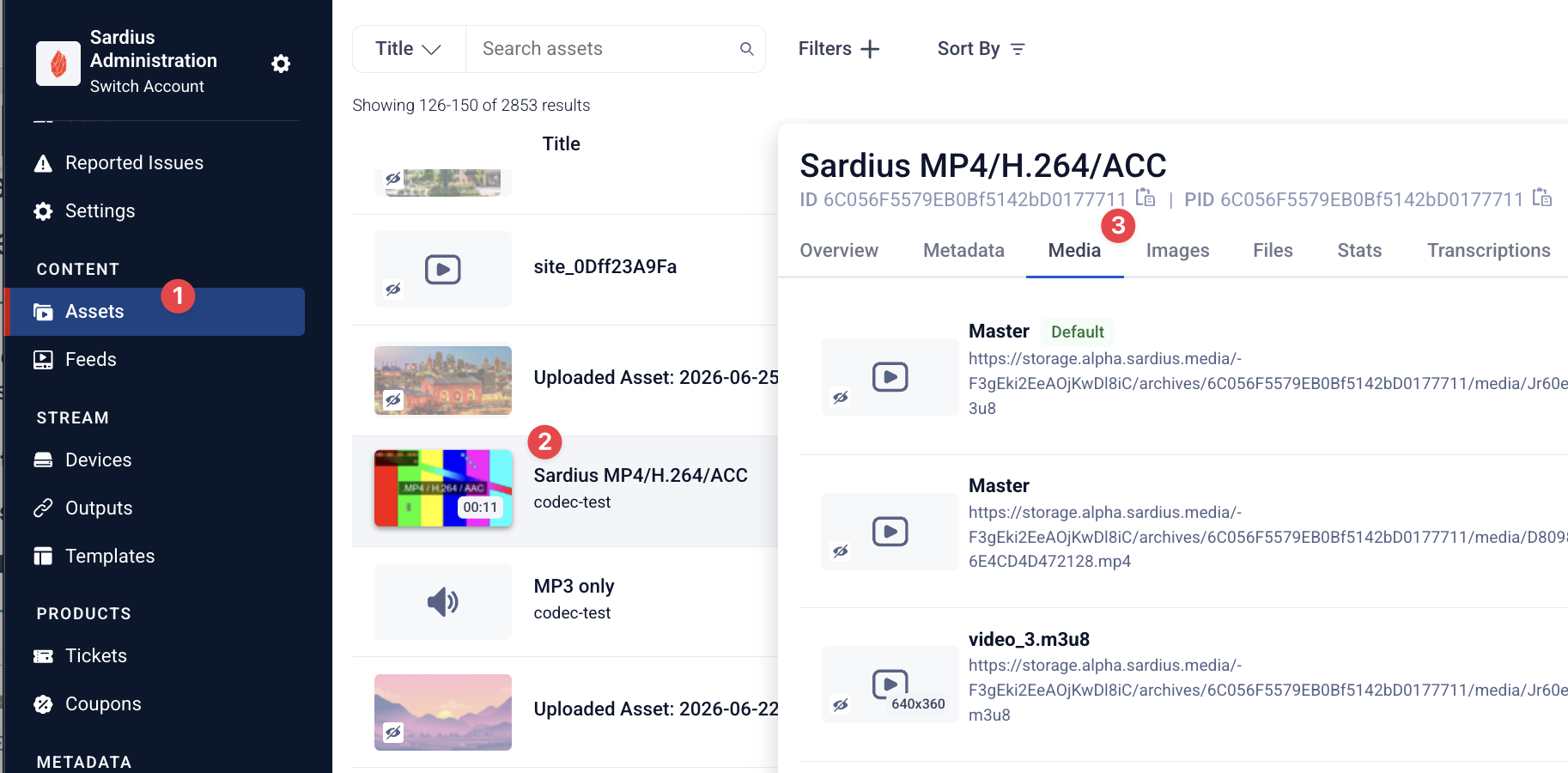Open the Filters button

coord(839,49)
